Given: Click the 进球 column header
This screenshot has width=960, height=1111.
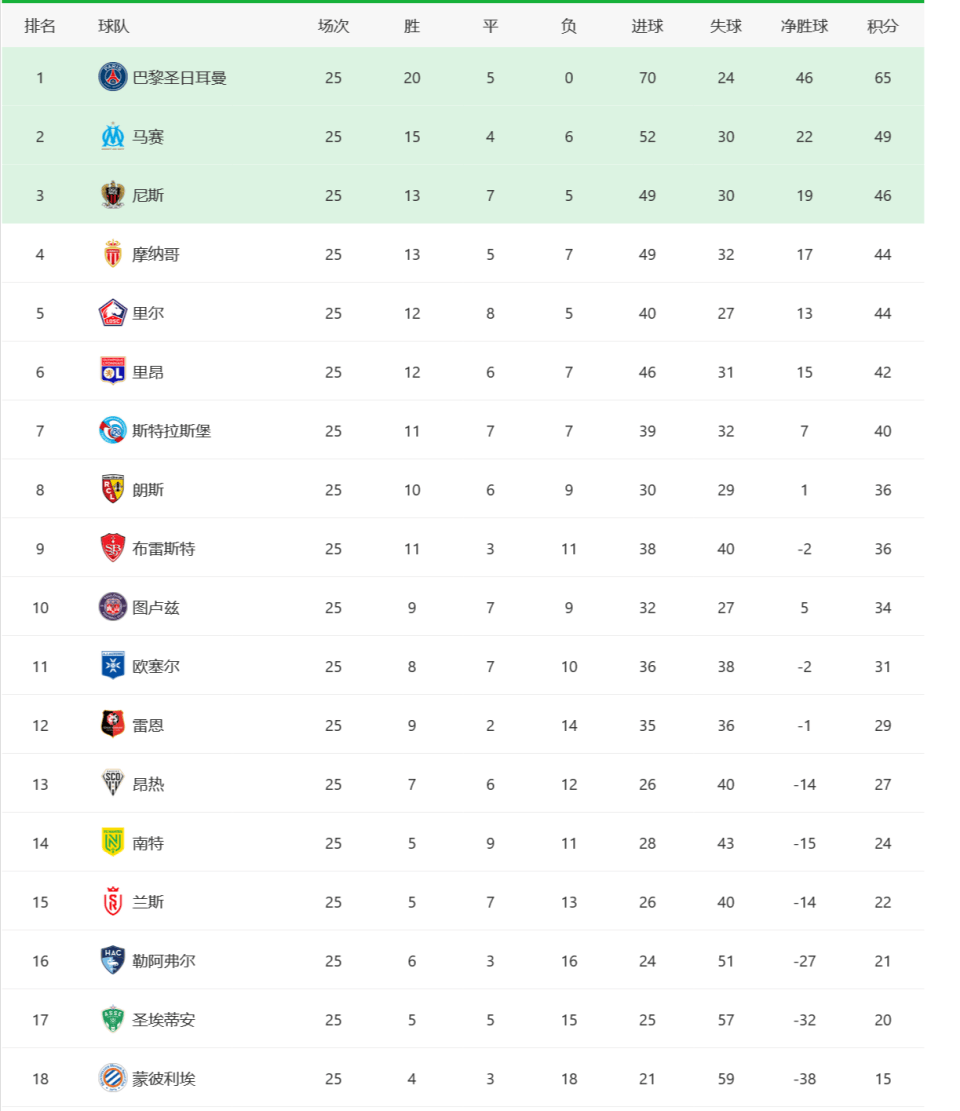Looking at the screenshot, I should pyautogui.click(x=647, y=26).
